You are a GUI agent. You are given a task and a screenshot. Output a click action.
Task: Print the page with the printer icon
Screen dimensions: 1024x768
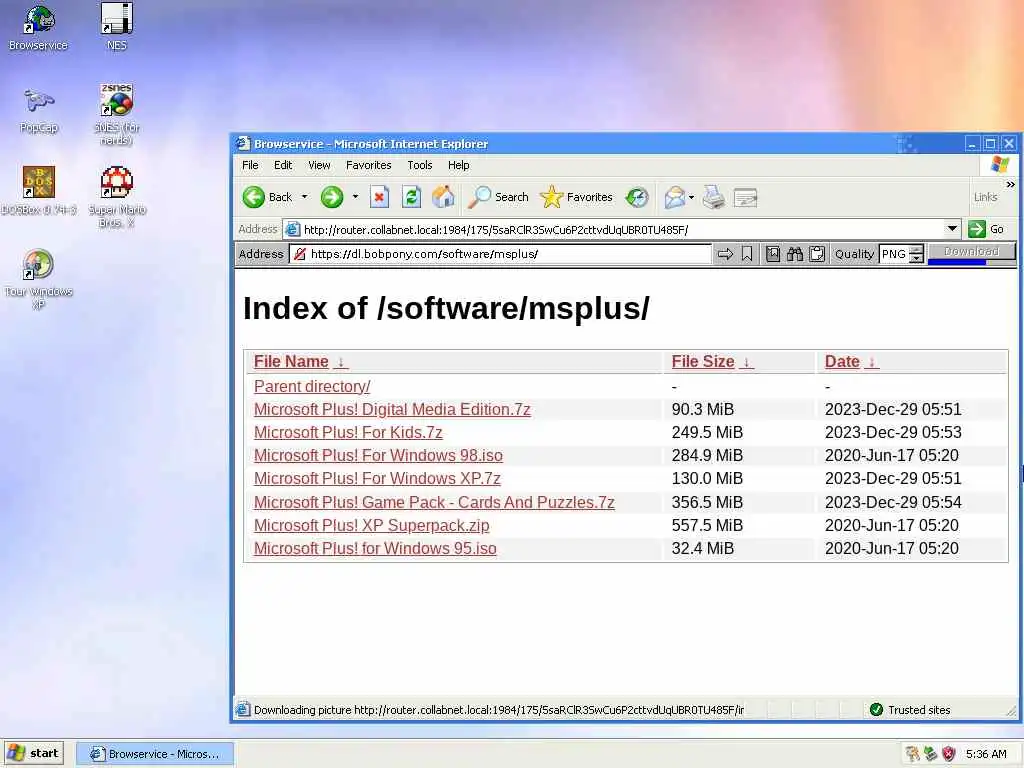[x=714, y=197]
